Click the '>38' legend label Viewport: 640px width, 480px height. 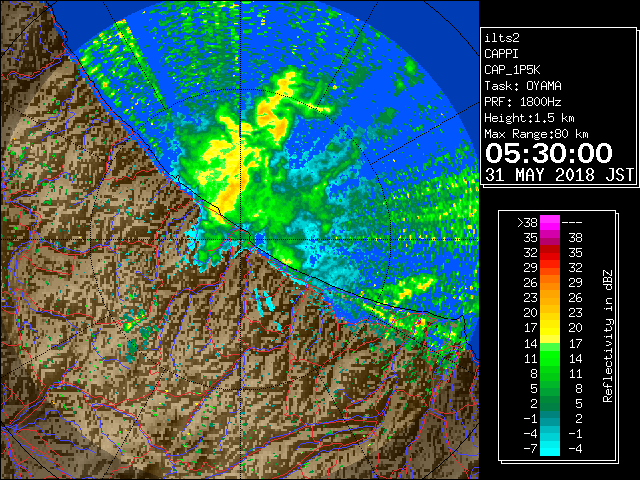(527, 223)
